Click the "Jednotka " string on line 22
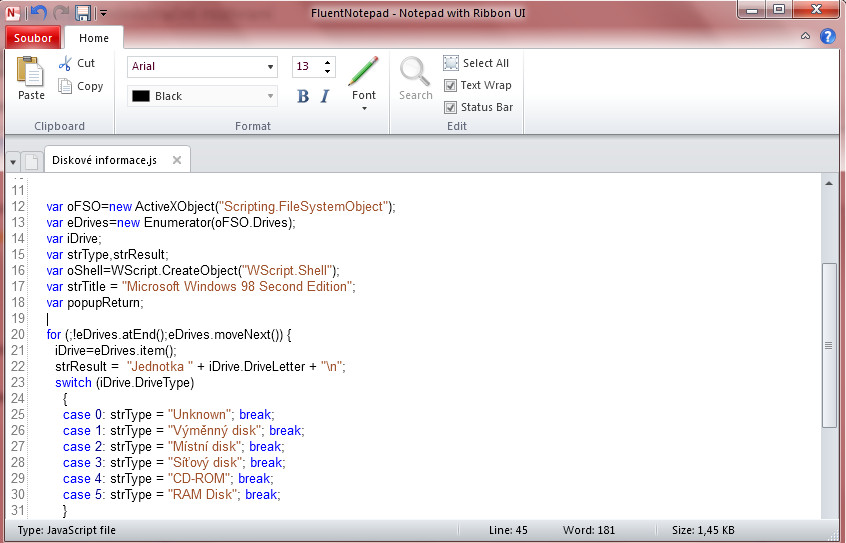The image size is (846, 543). 160,366
